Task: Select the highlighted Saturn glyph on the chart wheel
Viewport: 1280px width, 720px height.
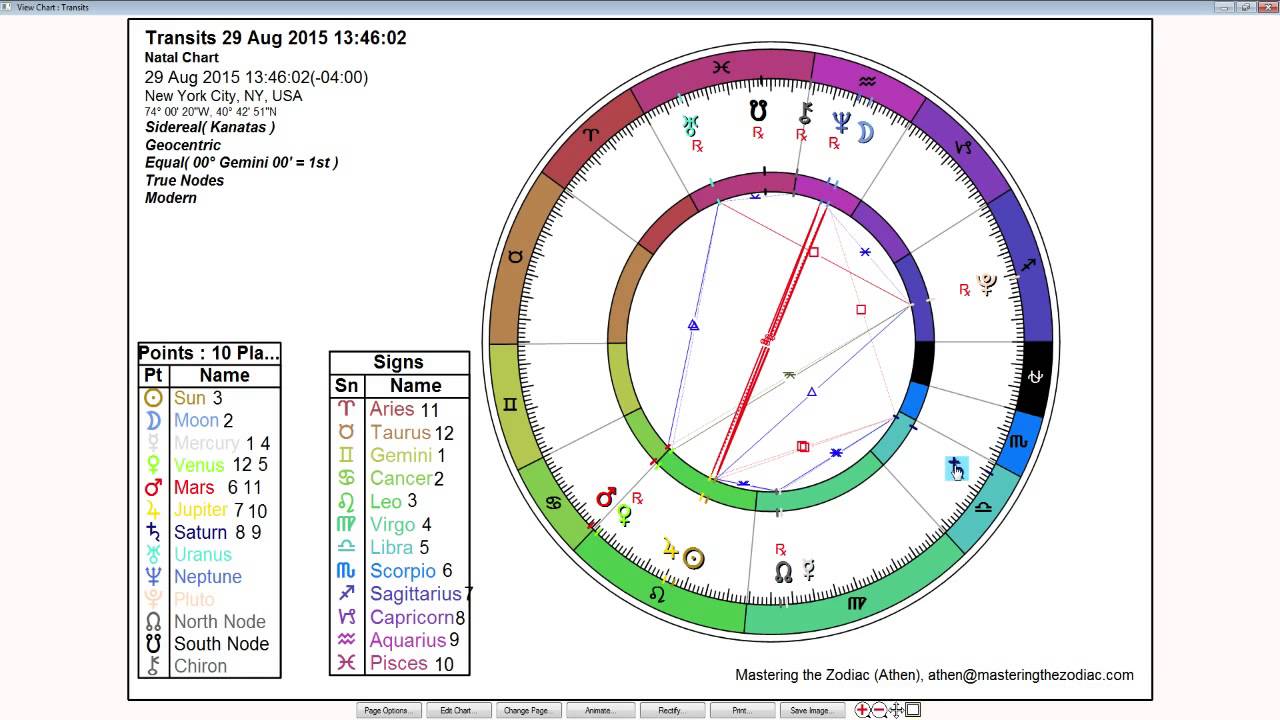Action: (x=956, y=467)
